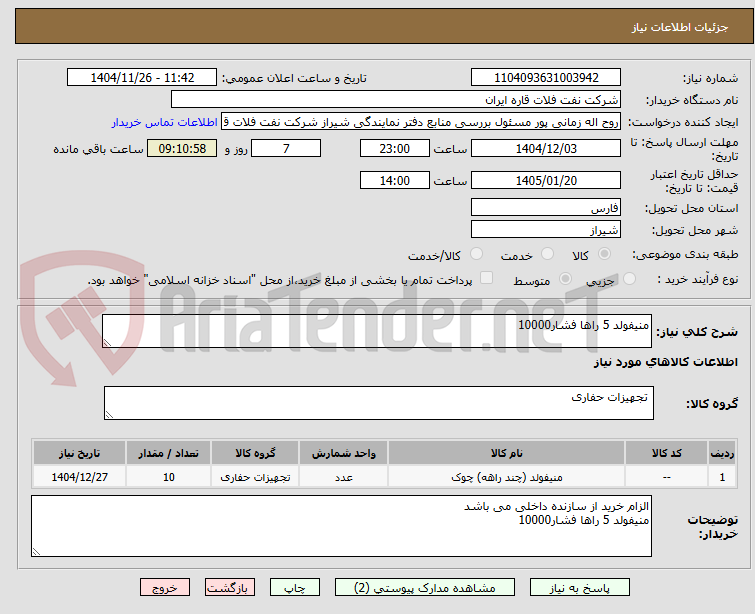This screenshot has width=755, height=614.
Task: Click the delivery province field فارس
Action: 546,208
